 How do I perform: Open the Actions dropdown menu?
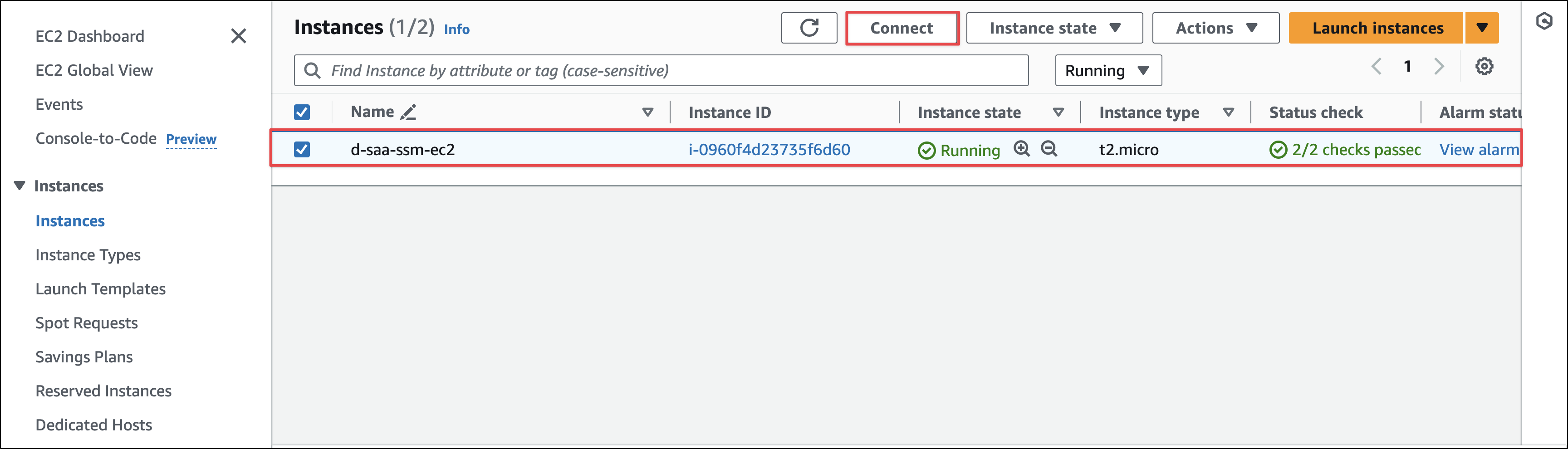point(1215,28)
